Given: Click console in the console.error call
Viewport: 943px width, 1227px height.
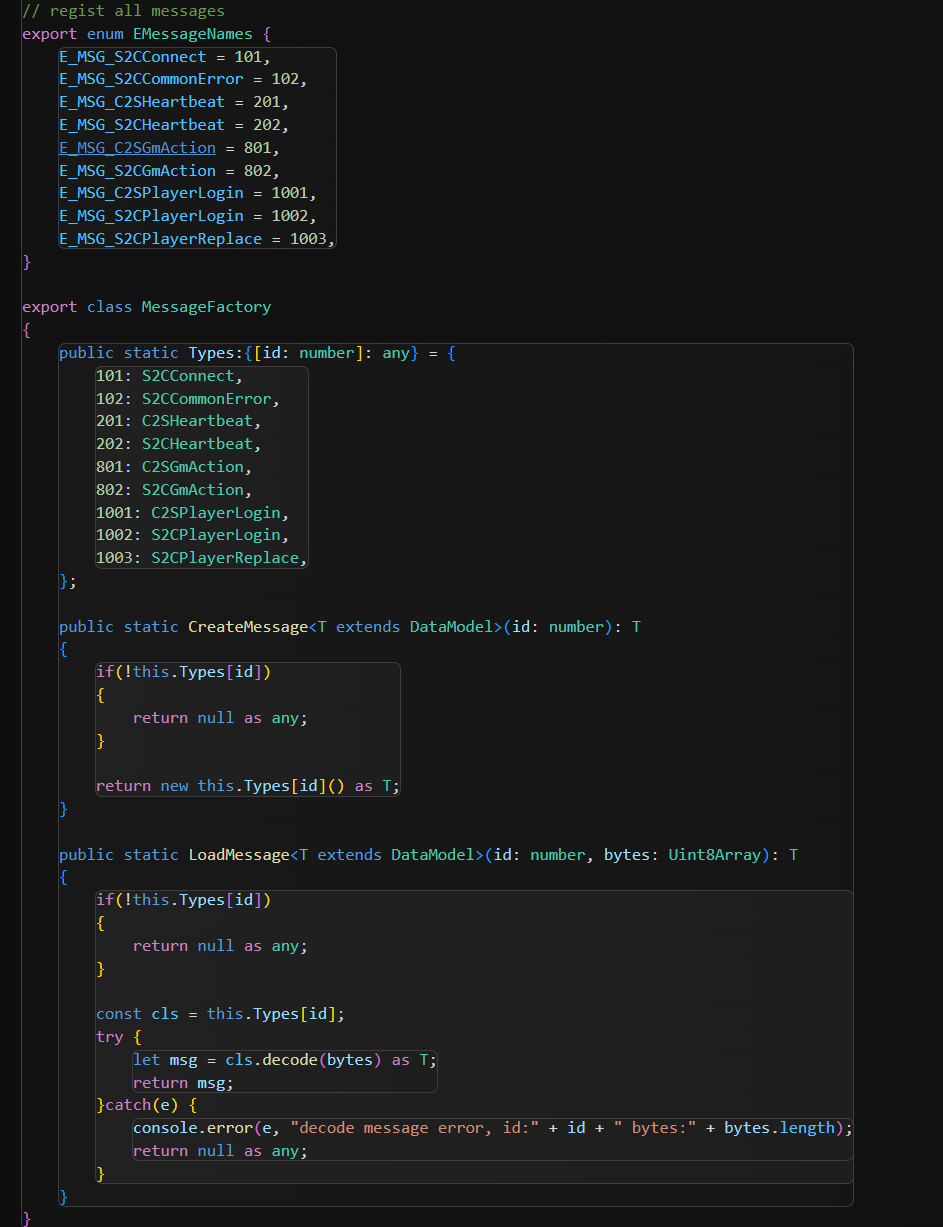Looking at the screenshot, I should (165, 1128).
